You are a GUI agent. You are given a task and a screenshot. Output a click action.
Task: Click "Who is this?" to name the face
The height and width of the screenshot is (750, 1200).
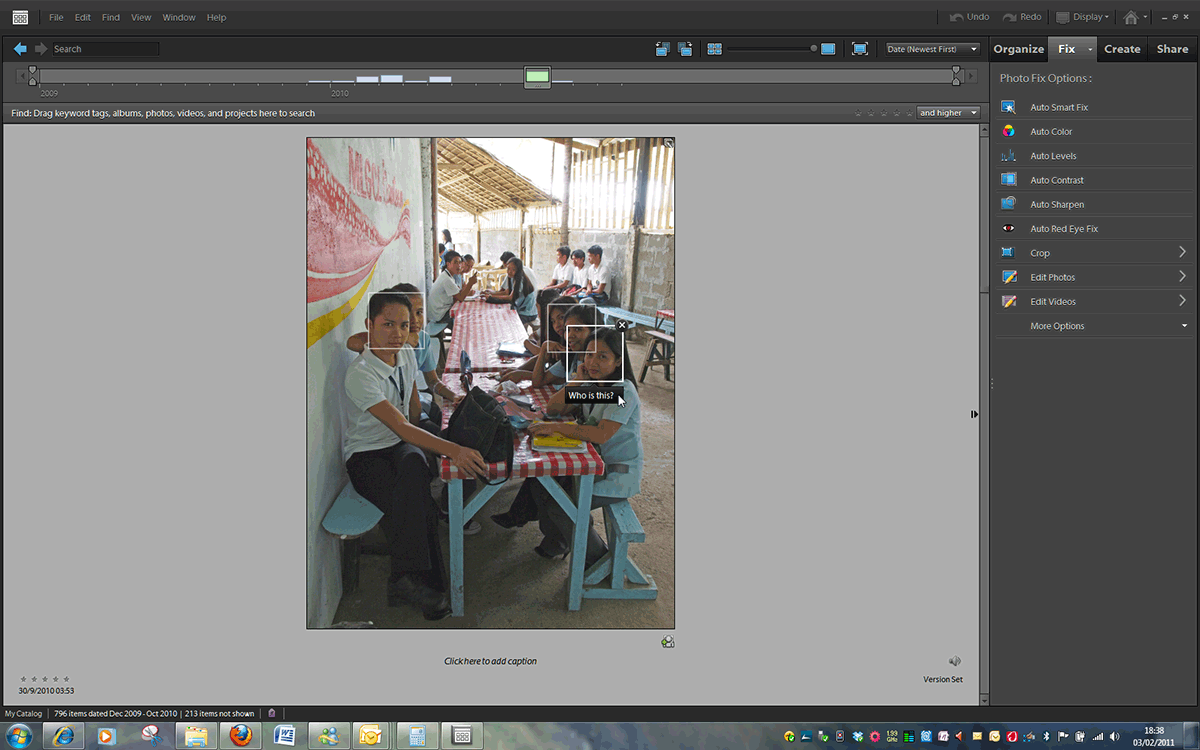coord(591,396)
